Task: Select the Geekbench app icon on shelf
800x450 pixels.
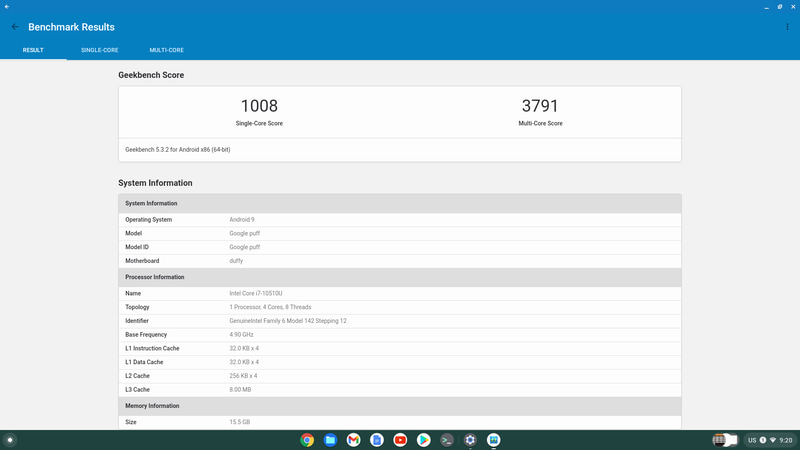Action: click(x=493, y=440)
